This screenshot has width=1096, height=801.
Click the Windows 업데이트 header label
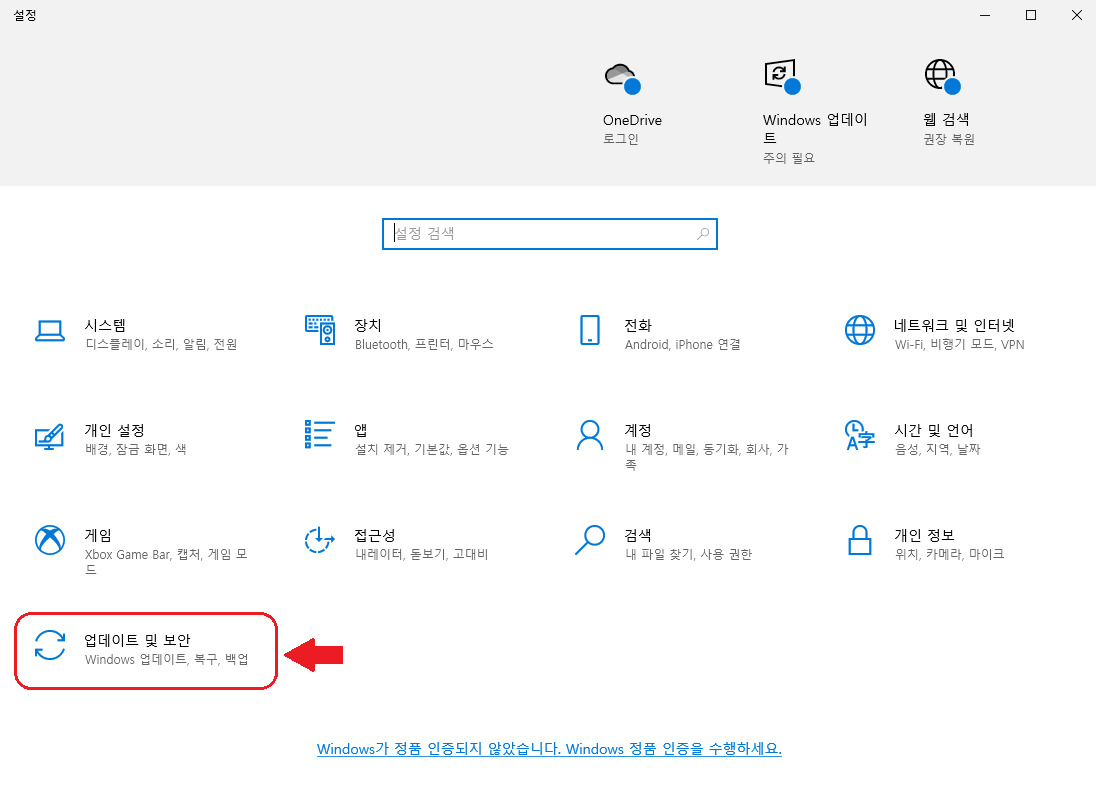[x=815, y=129]
